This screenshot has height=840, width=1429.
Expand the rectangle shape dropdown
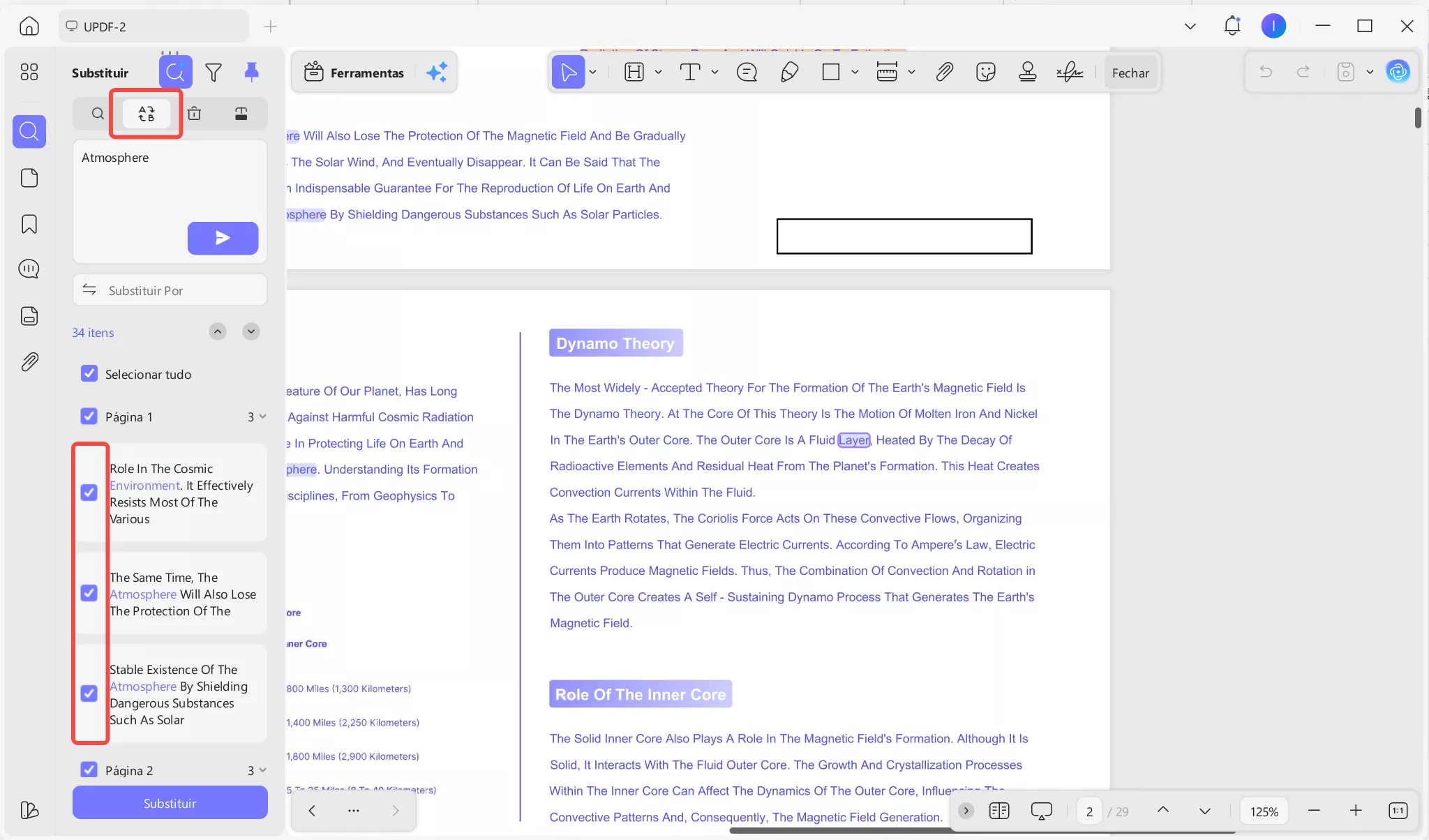(855, 72)
